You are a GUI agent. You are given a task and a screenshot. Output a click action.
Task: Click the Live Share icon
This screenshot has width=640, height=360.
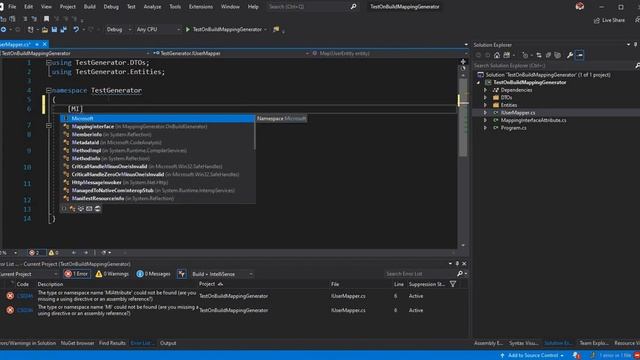(x=597, y=20)
